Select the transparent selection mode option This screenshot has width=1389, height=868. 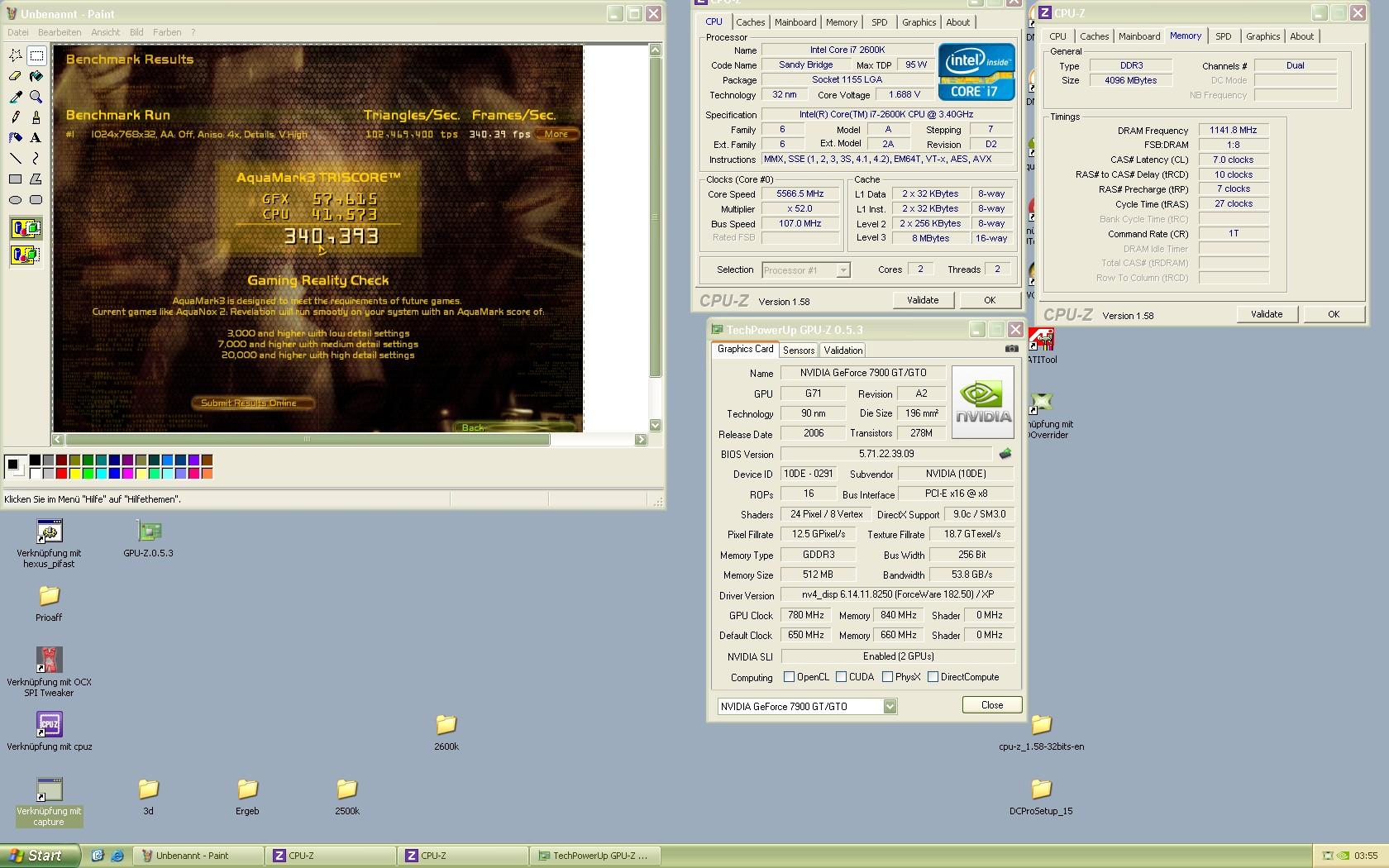point(26,255)
